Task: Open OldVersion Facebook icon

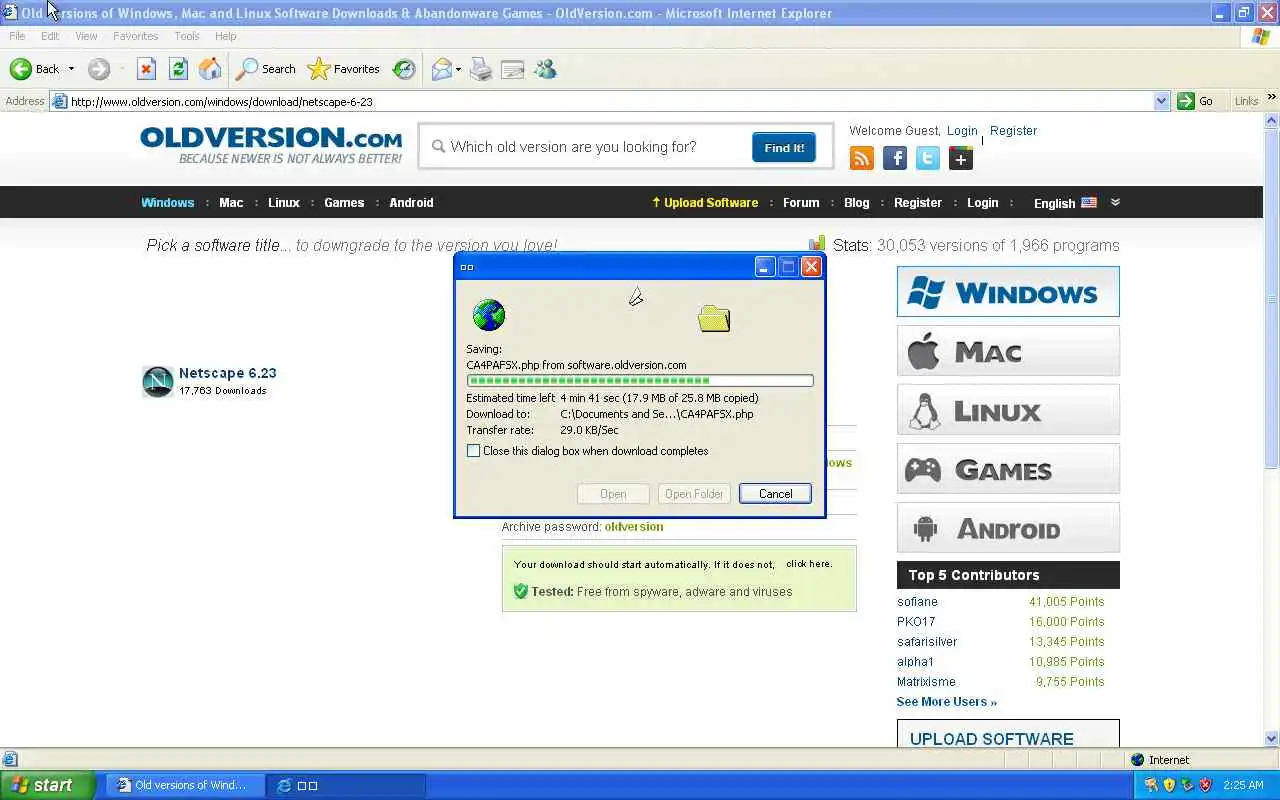Action: pyautogui.click(x=895, y=158)
